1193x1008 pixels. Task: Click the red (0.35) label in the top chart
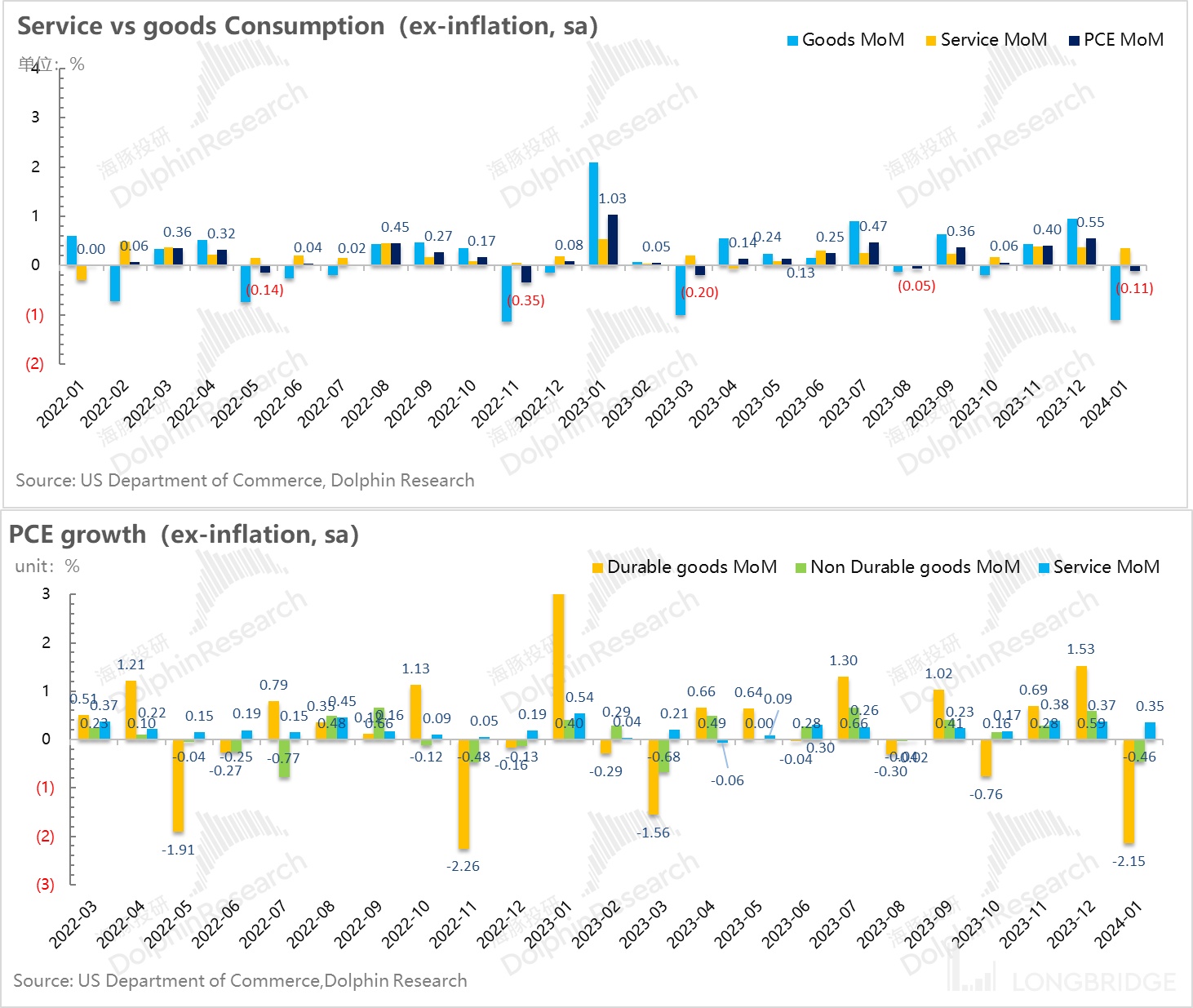pyautogui.click(x=526, y=300)
